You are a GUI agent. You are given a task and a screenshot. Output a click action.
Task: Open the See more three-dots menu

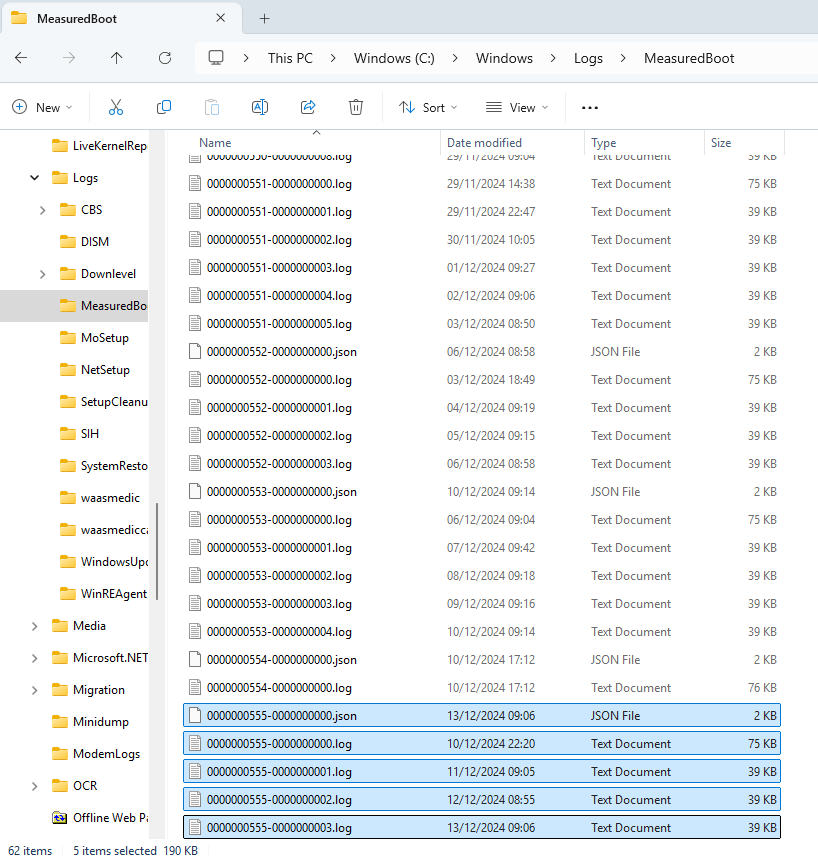[590, 108]
